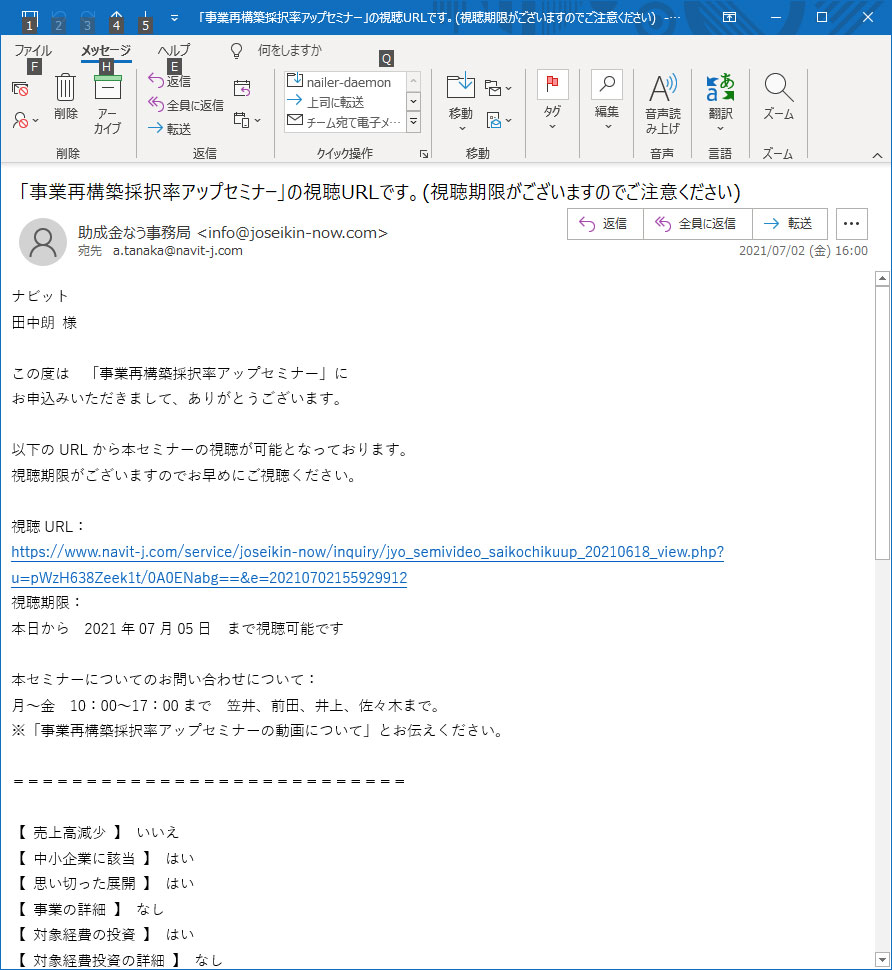
Task: Click the Delete (削除) trash icon
Action: point(66,88)
